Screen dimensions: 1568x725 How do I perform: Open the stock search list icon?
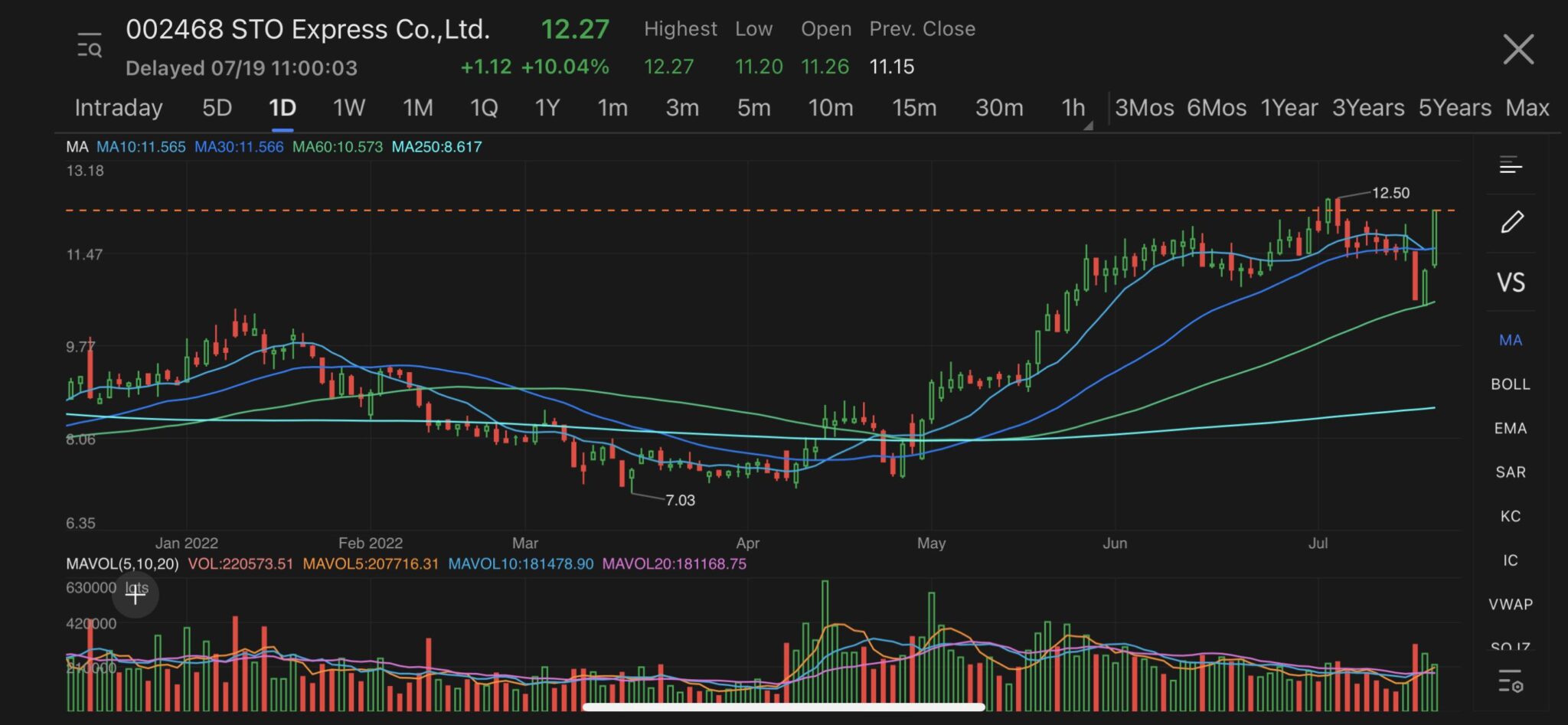(89, 45)
